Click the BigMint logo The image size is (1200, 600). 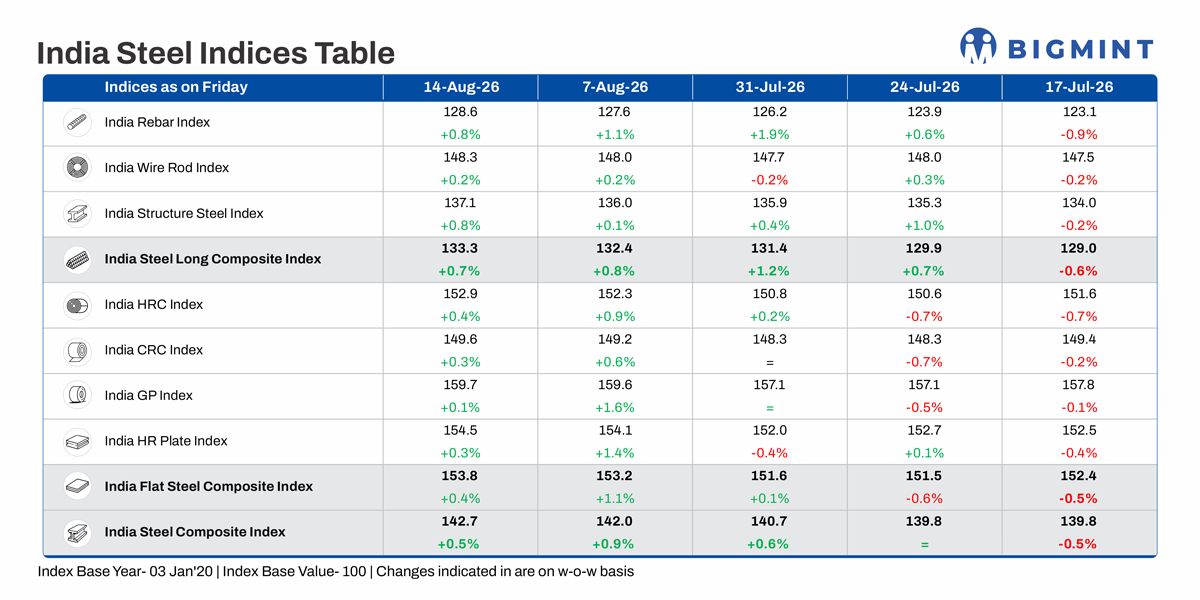pyautogui.click(x=1056, y=47)
